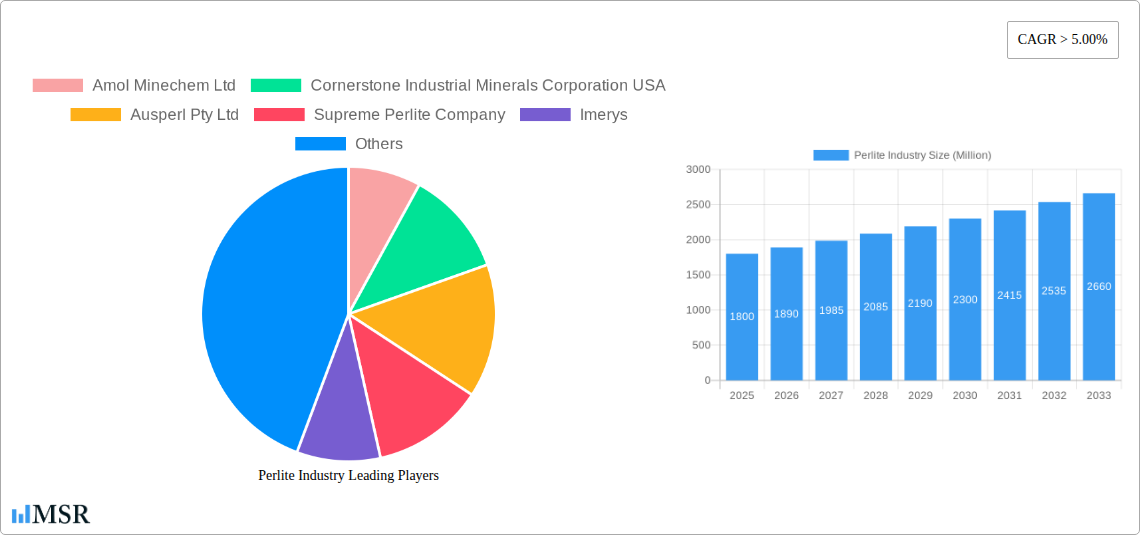Toggle the Others legend swatch
The width and height of the screenshot is (1140, 535).
(x=320, y=143)
